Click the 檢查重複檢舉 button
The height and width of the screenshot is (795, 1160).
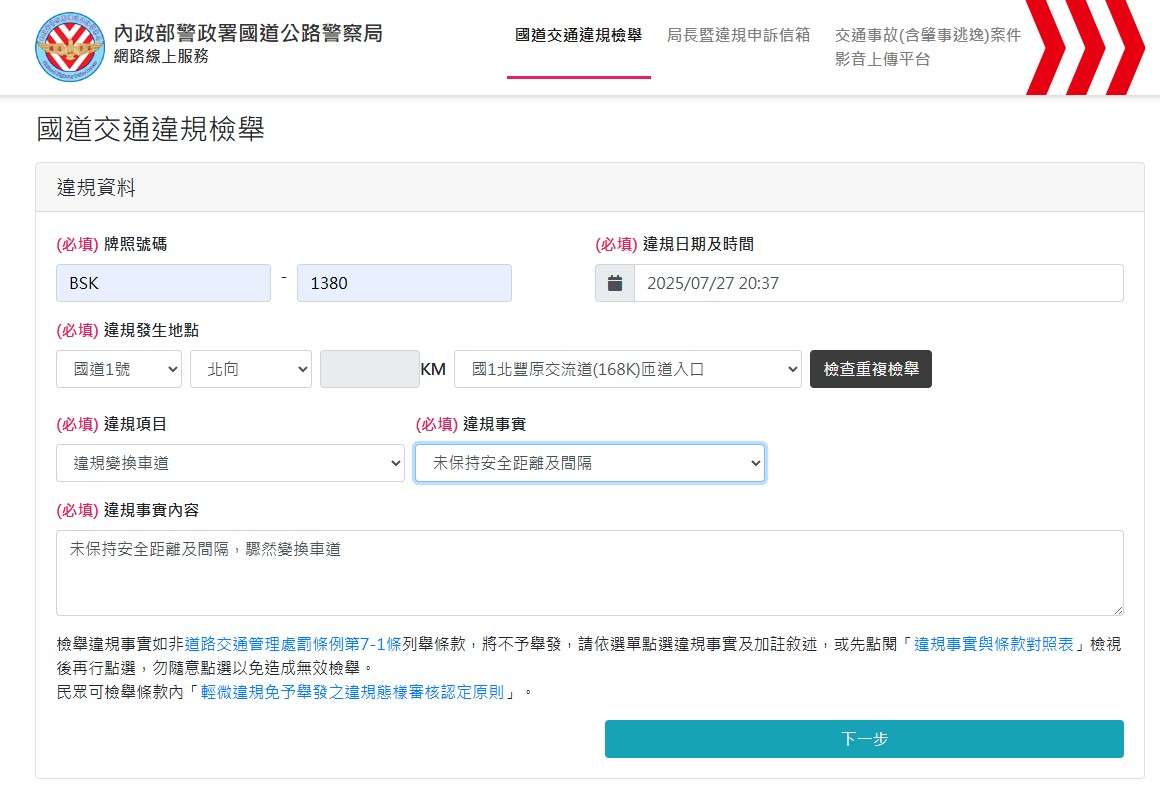[871, 369]
